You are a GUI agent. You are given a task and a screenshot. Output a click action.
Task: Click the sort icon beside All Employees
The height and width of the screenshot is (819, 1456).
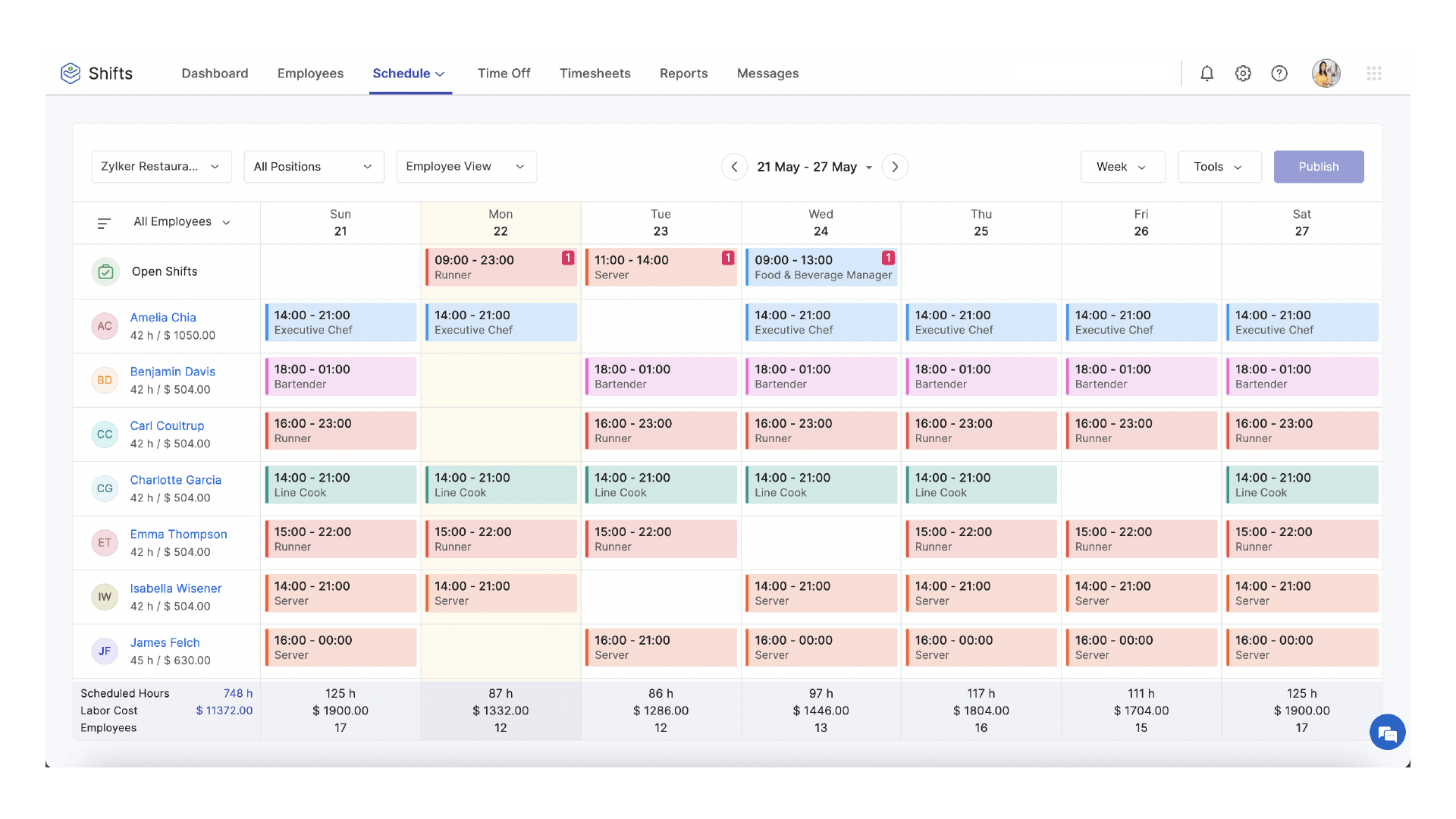102,222
